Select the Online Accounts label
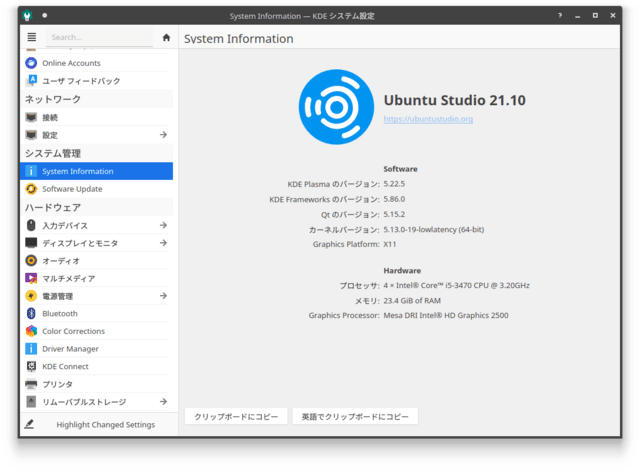This screenshot has height=475, width=640. (71, 63)
